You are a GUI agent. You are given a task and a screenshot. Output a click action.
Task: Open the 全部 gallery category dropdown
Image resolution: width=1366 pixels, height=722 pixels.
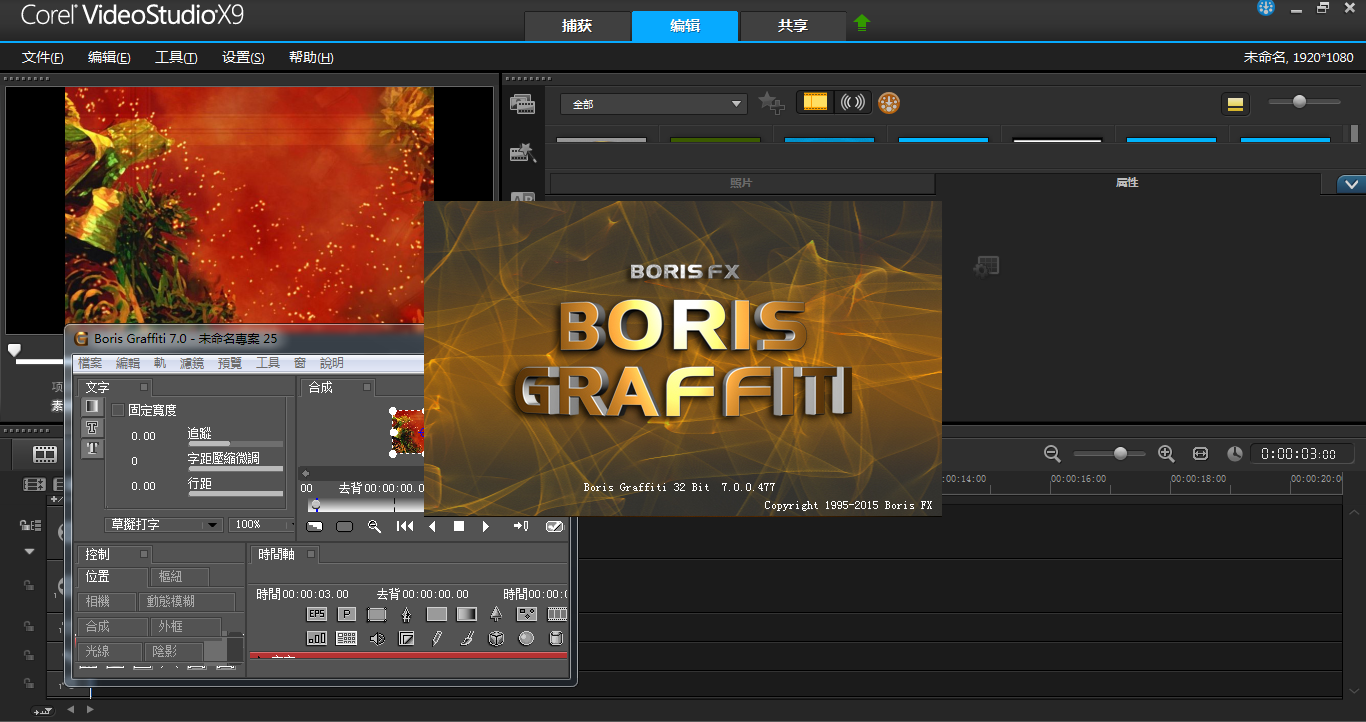[654, 104]
